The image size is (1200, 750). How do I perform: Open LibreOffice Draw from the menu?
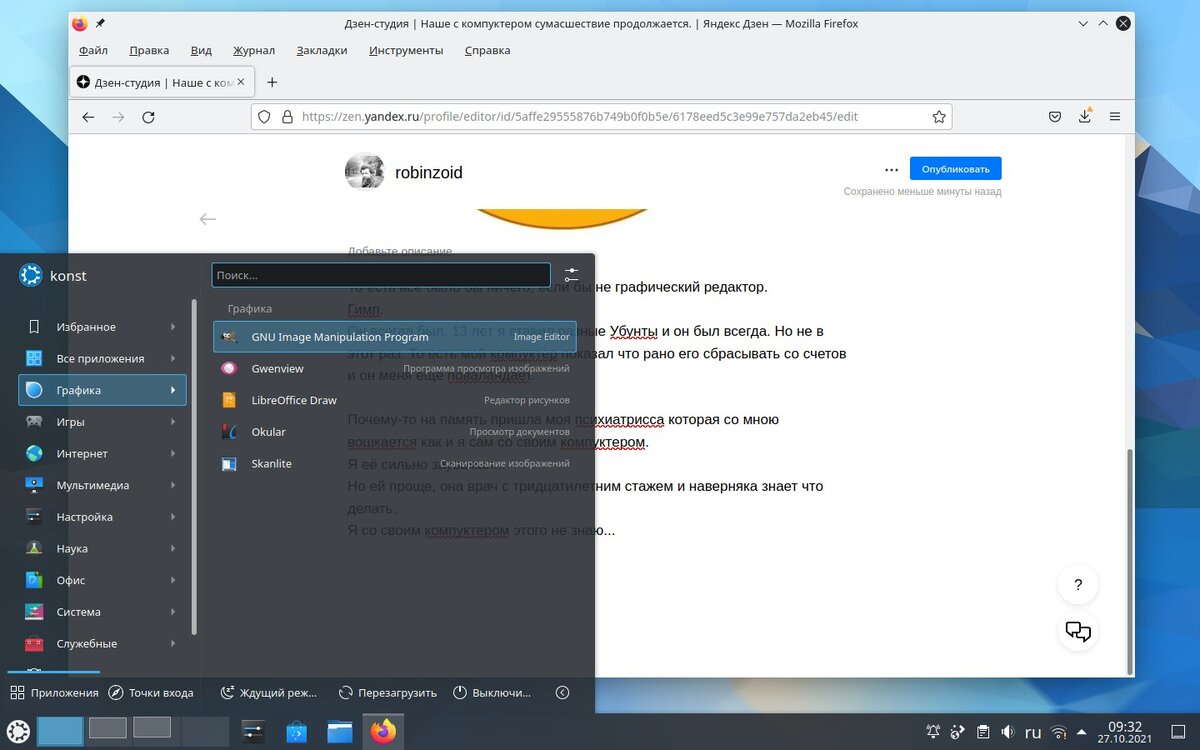click(395, 400)
